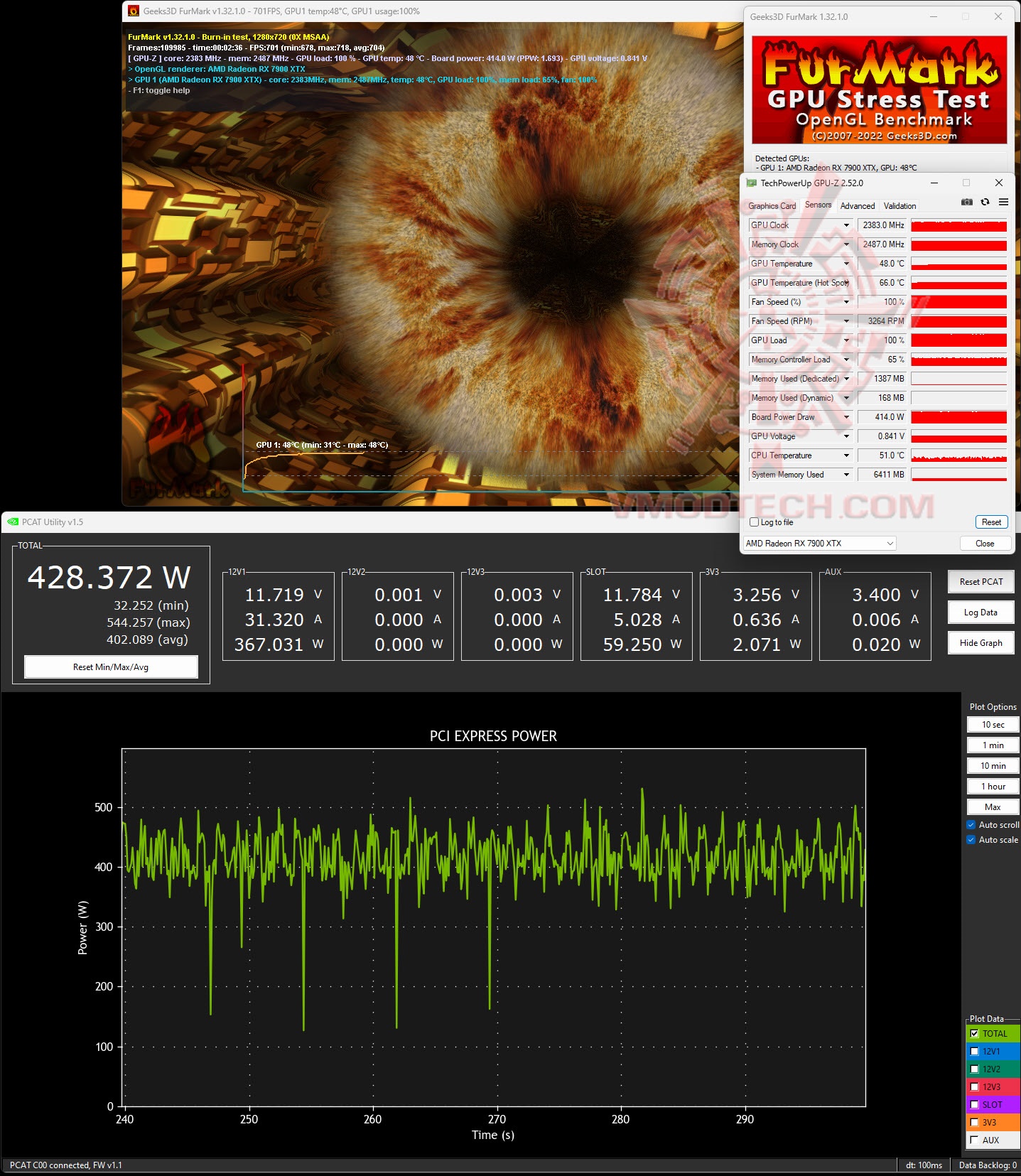This screenshot has width=1021, height=1176.
Task: Check Log to file in GPU-Z
Action: click(755, 522)
